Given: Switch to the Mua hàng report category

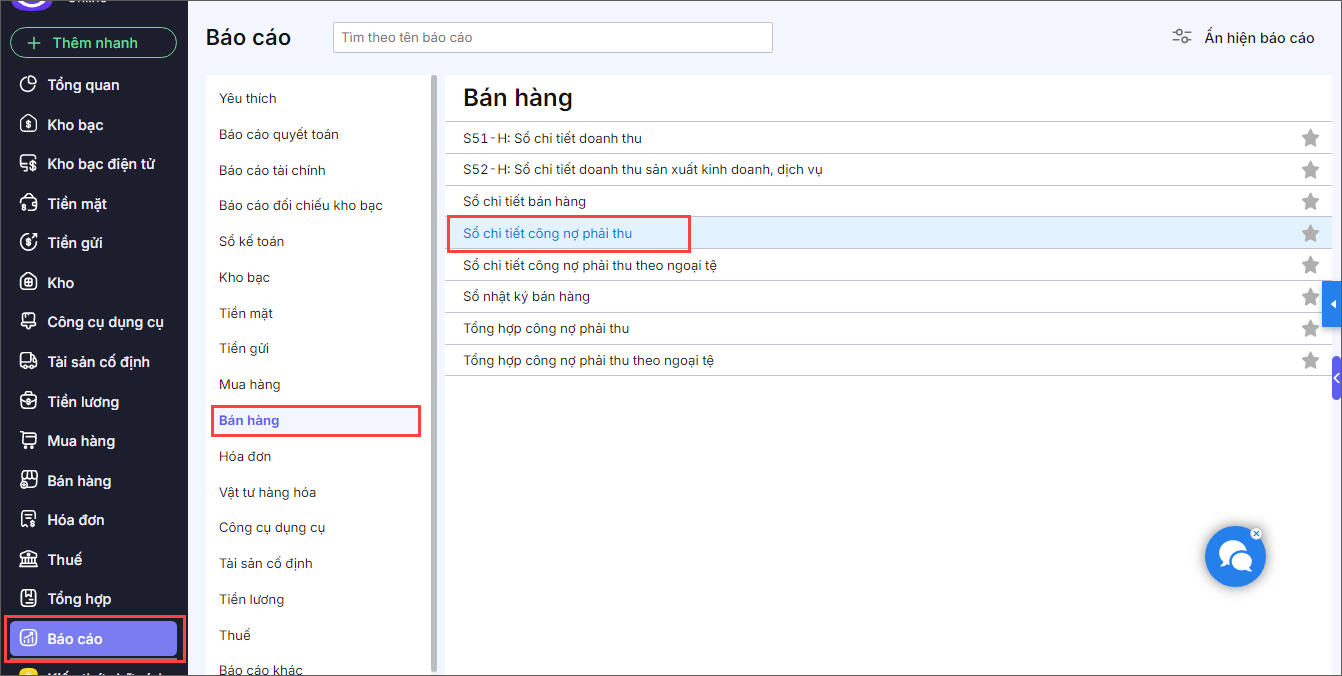Looking at the screenshot, I should (x=250, y=385).
